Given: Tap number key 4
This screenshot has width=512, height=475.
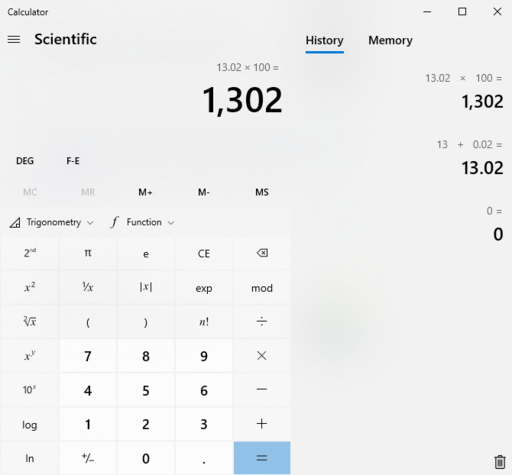Looking at the screenshot, I should coord(88,390).
